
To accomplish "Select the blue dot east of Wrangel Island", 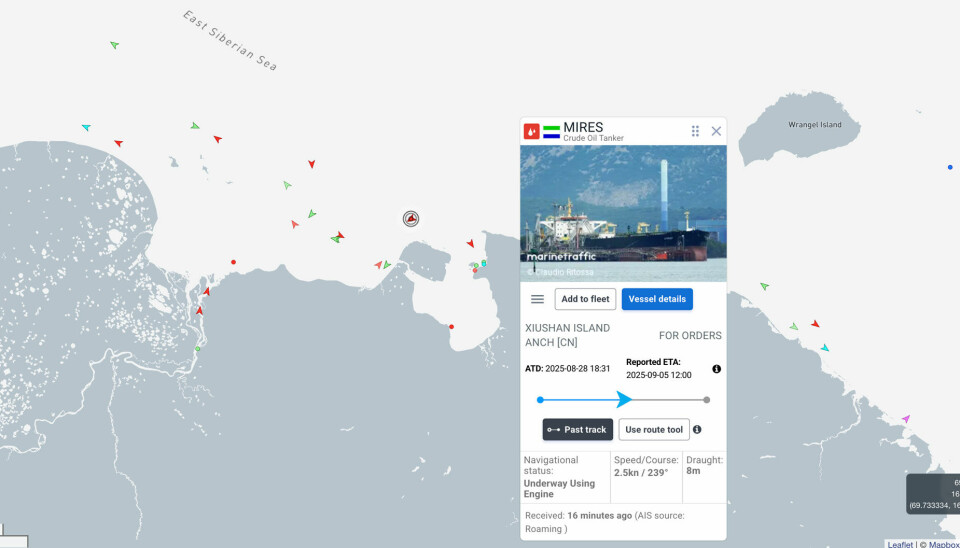I will pyautogui.click(x=950, y=167).
